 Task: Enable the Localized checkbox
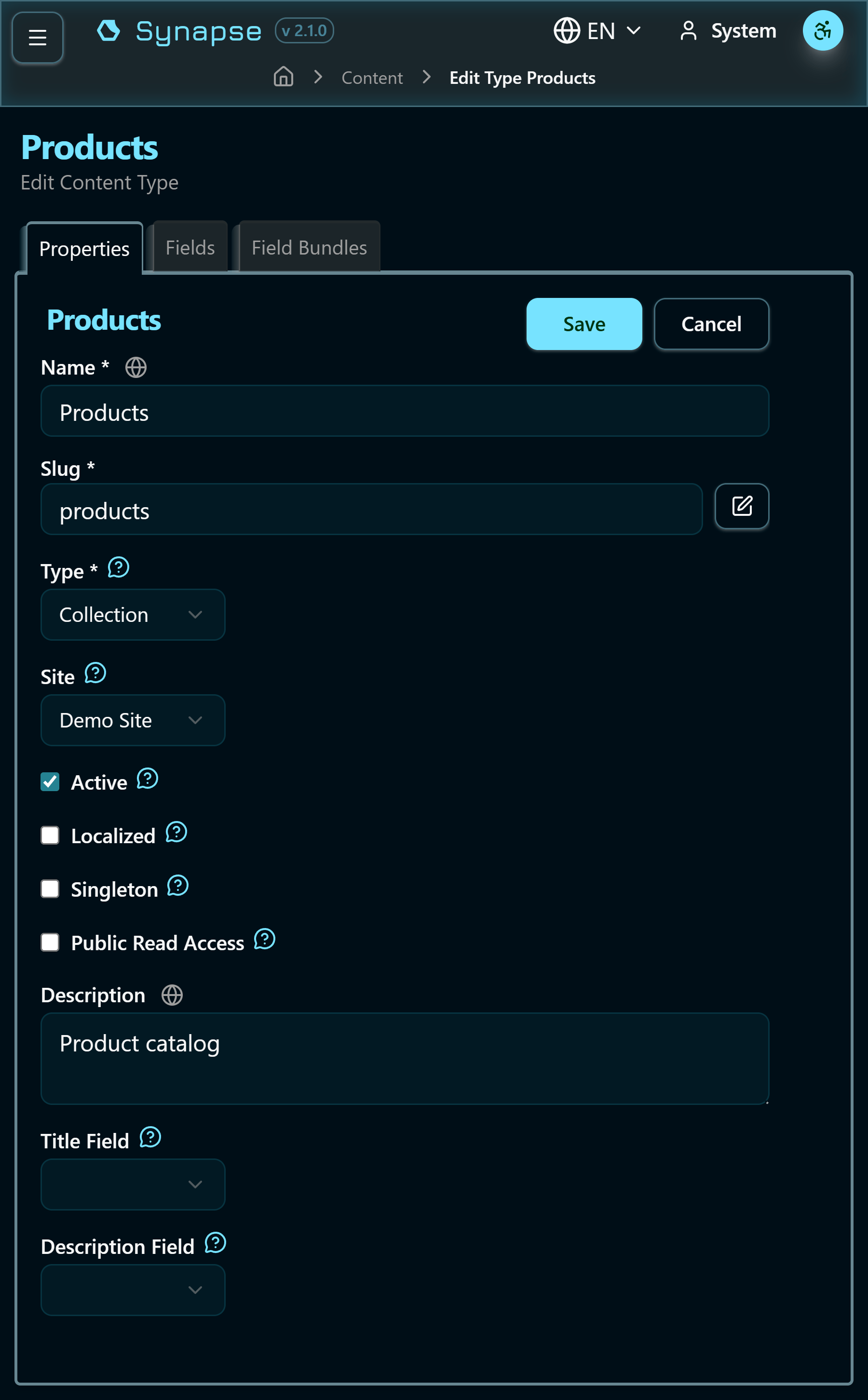point(50,835)
